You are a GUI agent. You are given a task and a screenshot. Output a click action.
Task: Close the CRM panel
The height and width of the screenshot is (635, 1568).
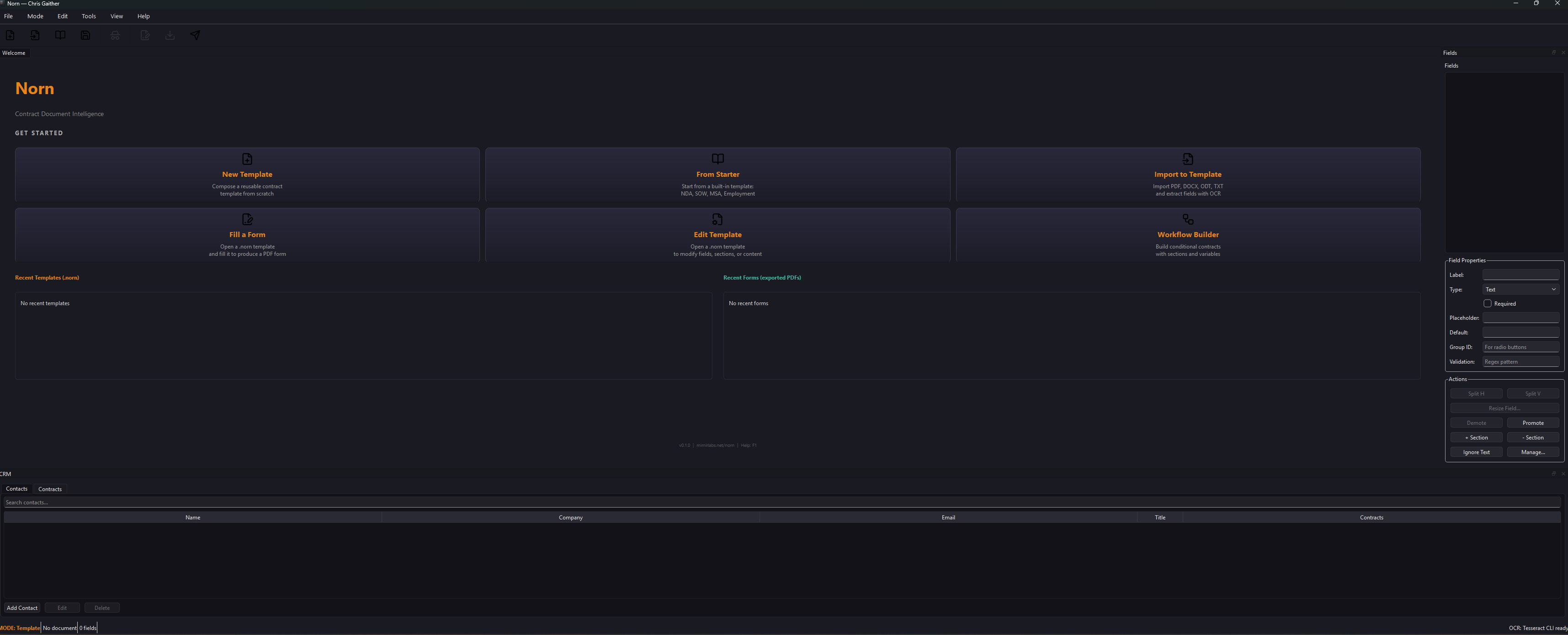point(1563,473)
